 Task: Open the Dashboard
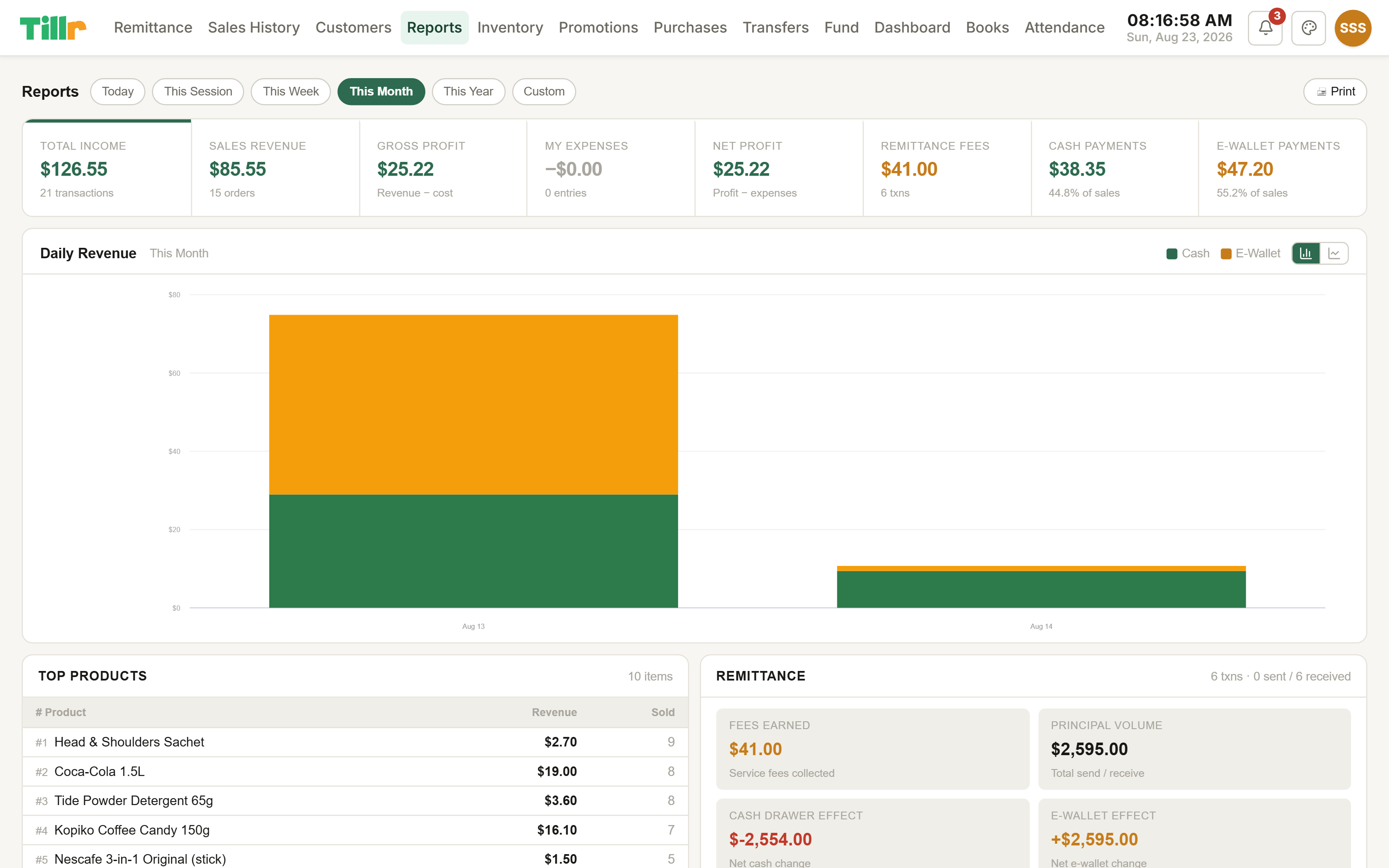point(912,27)
